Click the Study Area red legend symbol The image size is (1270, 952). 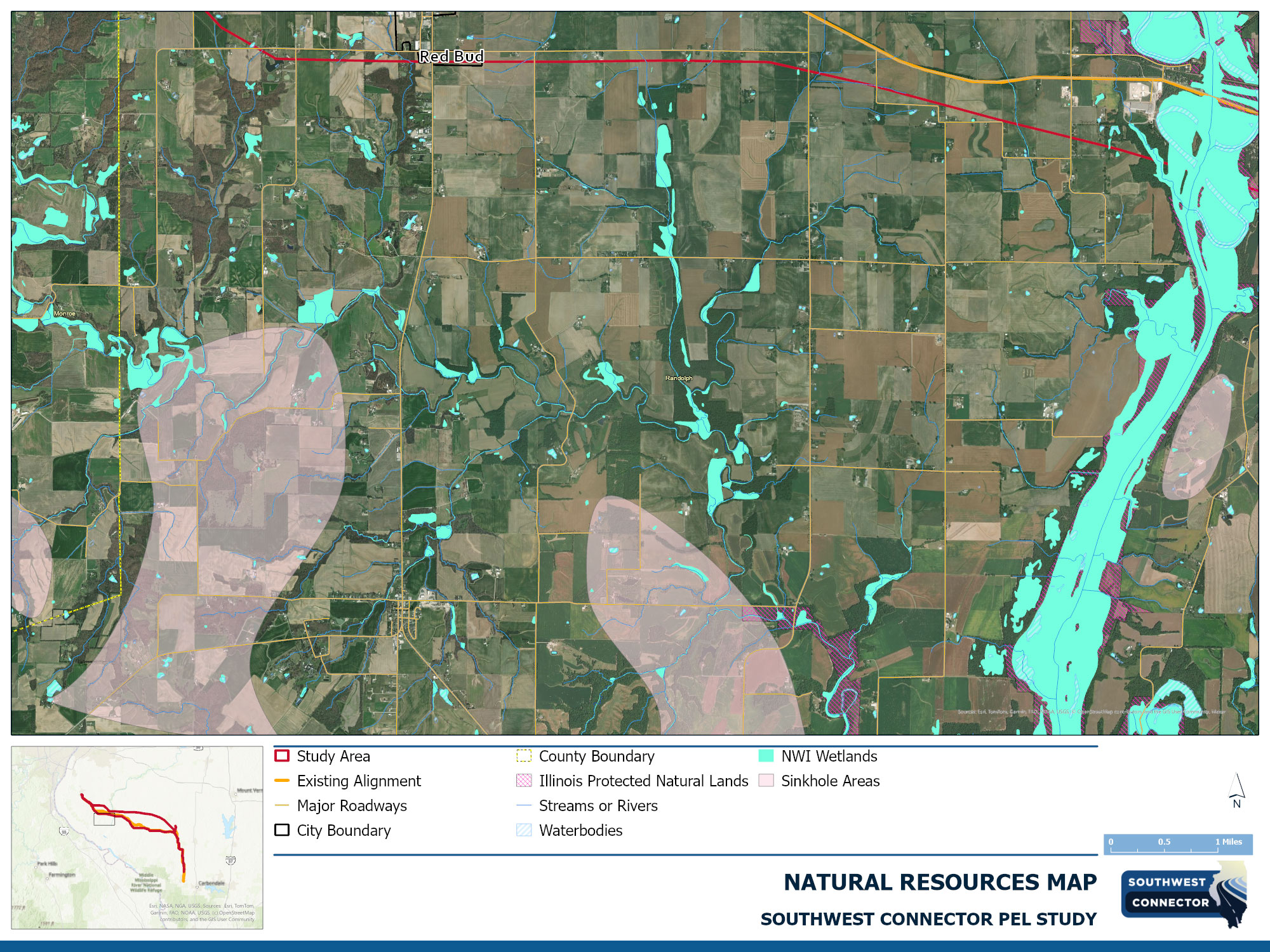pos(282,756)
